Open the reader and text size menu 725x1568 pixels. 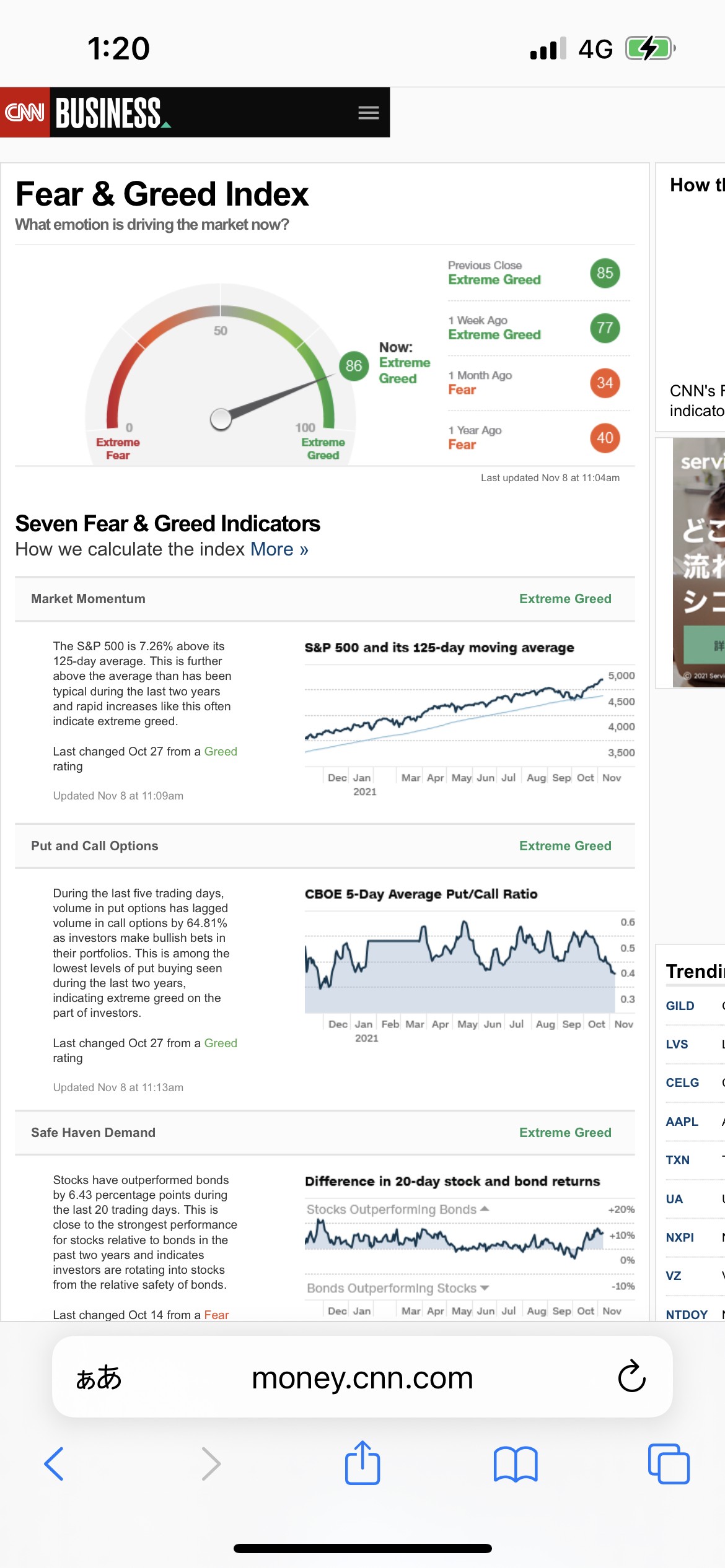(x=99, y=1377)
